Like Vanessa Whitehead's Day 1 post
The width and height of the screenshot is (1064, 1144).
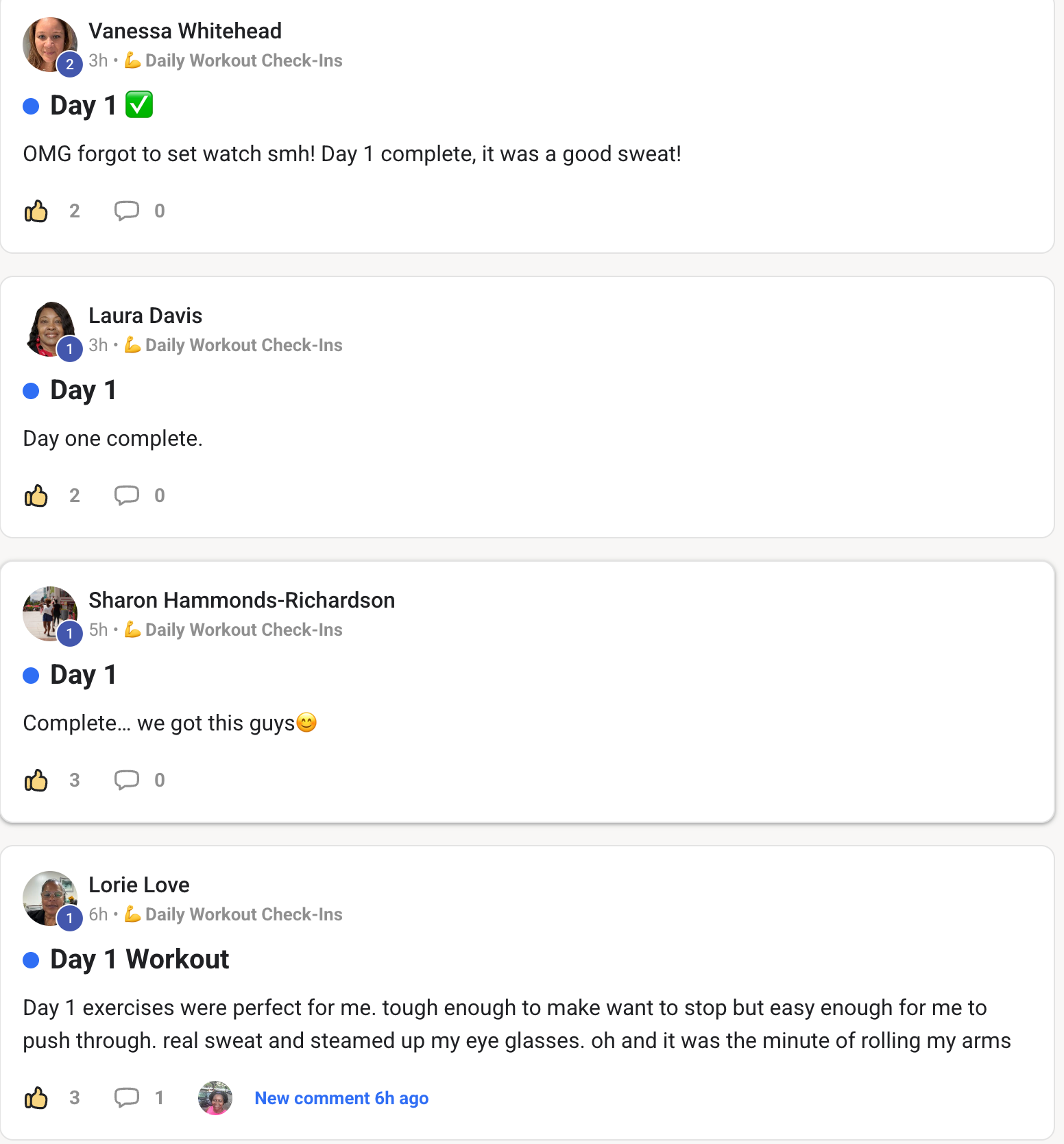pyautogui.click(x=36, y=211)
